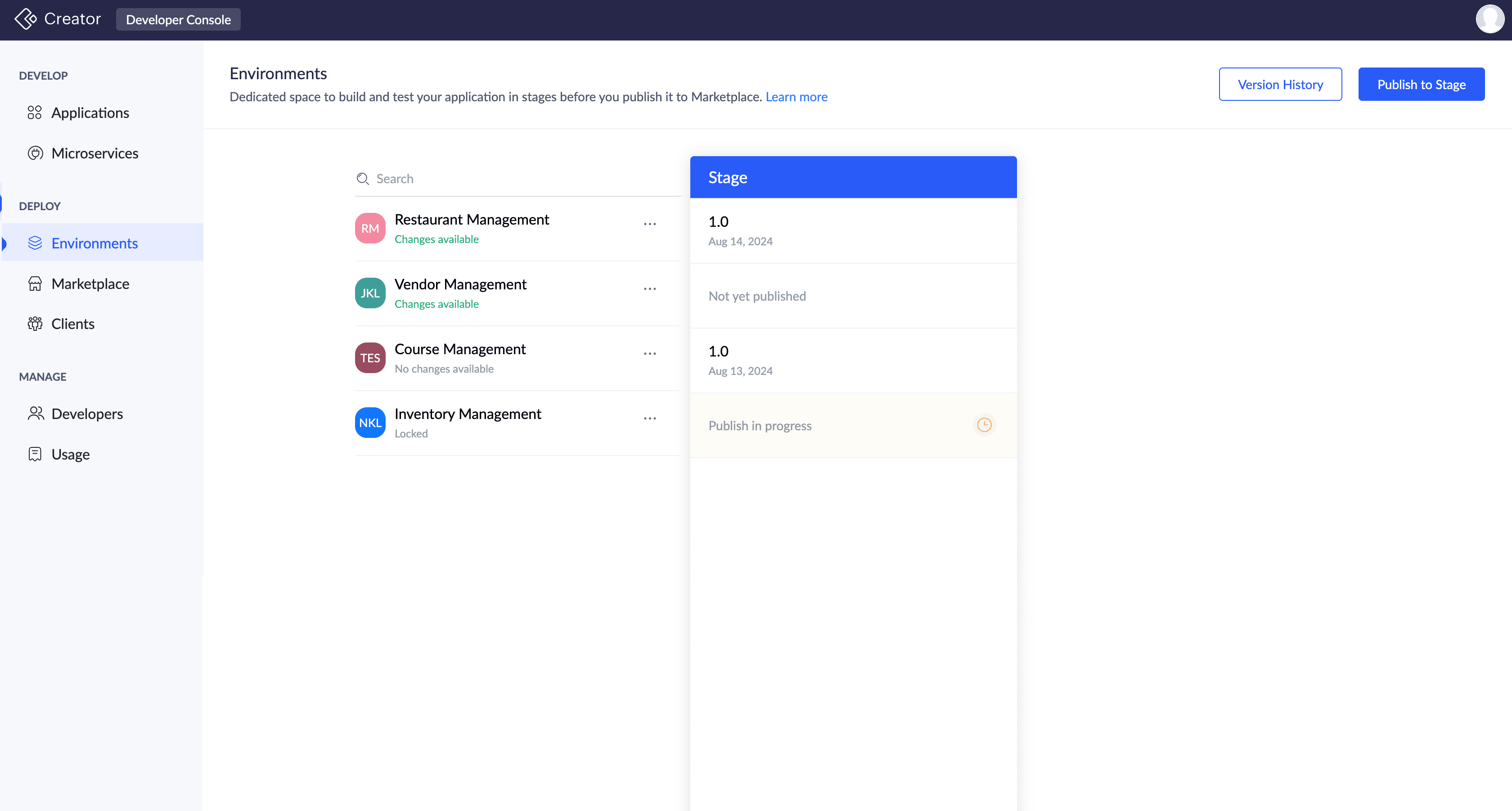Open the user profile avatar

pyautogui.click(x=1489, y=19)
